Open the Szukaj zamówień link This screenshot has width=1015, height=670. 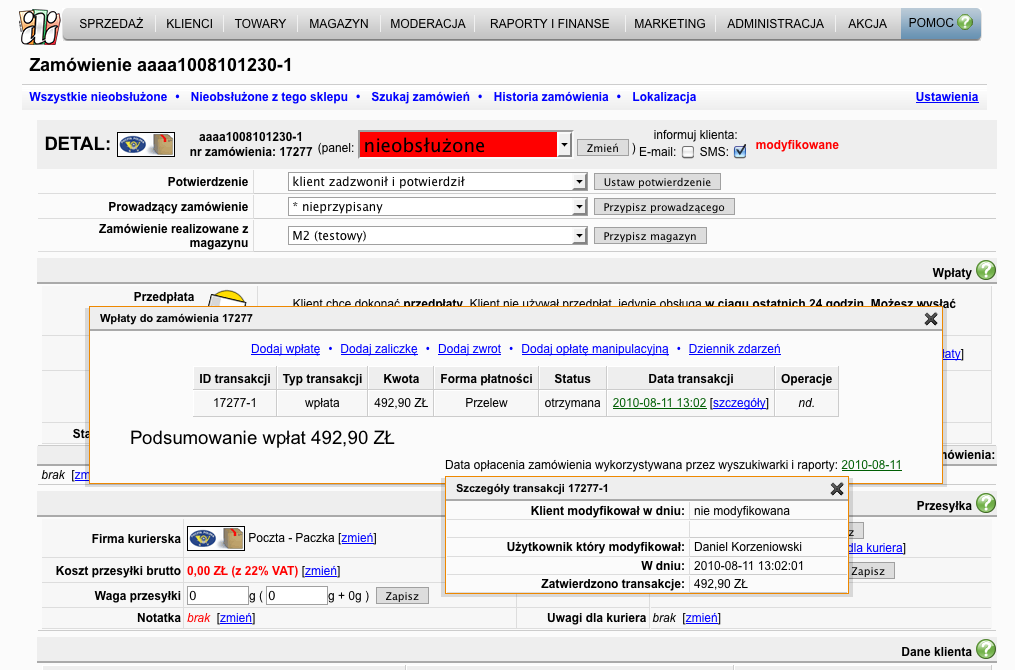tap(420, 97)
